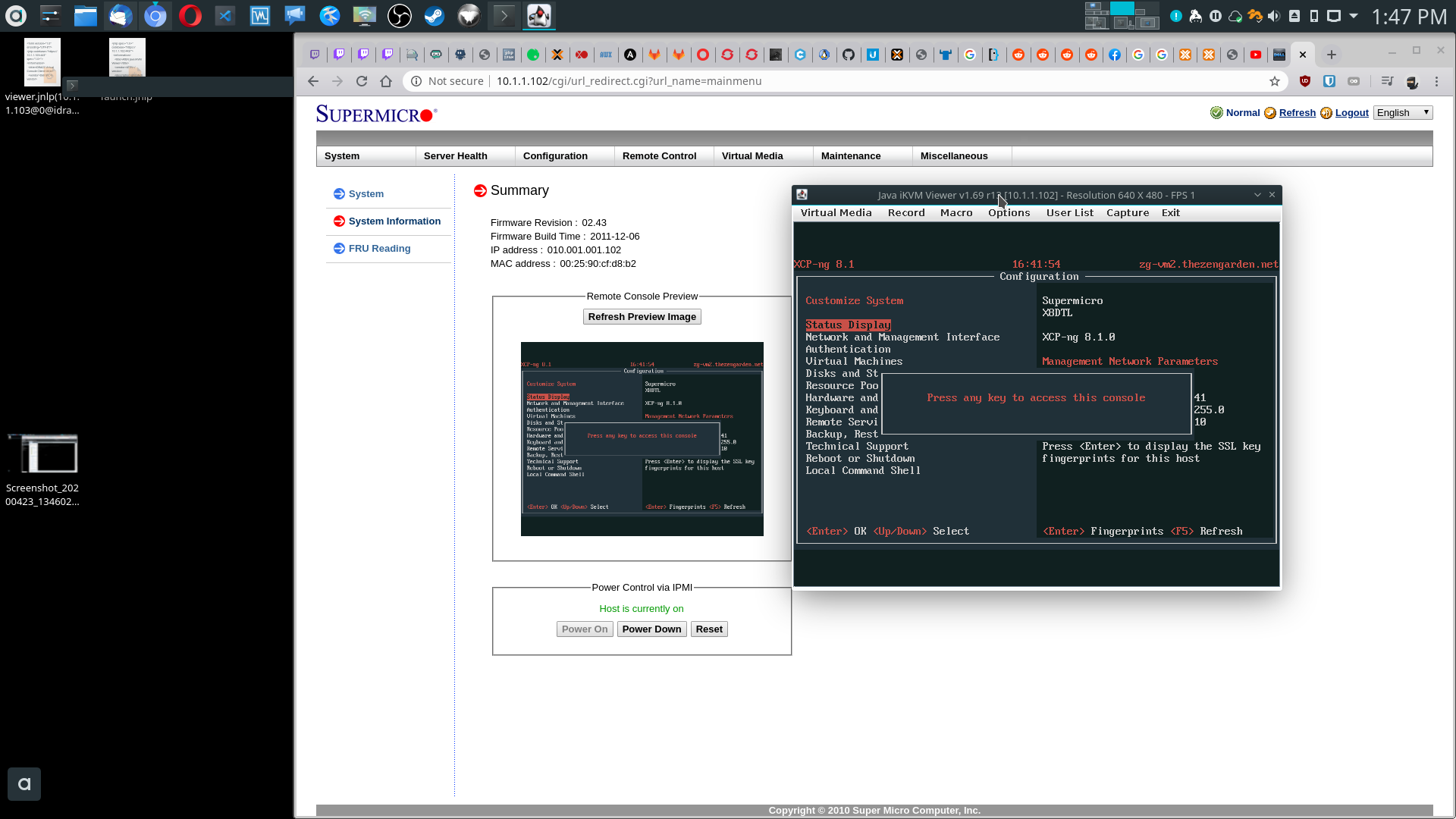1456x819 pixels.
Task: Open the file manager taskbar icon
Action: (x=85, y=15)
